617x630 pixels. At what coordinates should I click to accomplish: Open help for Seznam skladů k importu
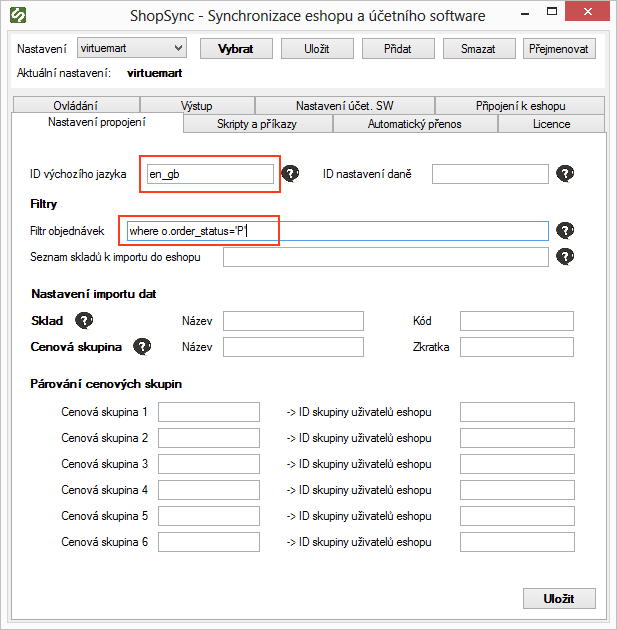tap(565, 257)
